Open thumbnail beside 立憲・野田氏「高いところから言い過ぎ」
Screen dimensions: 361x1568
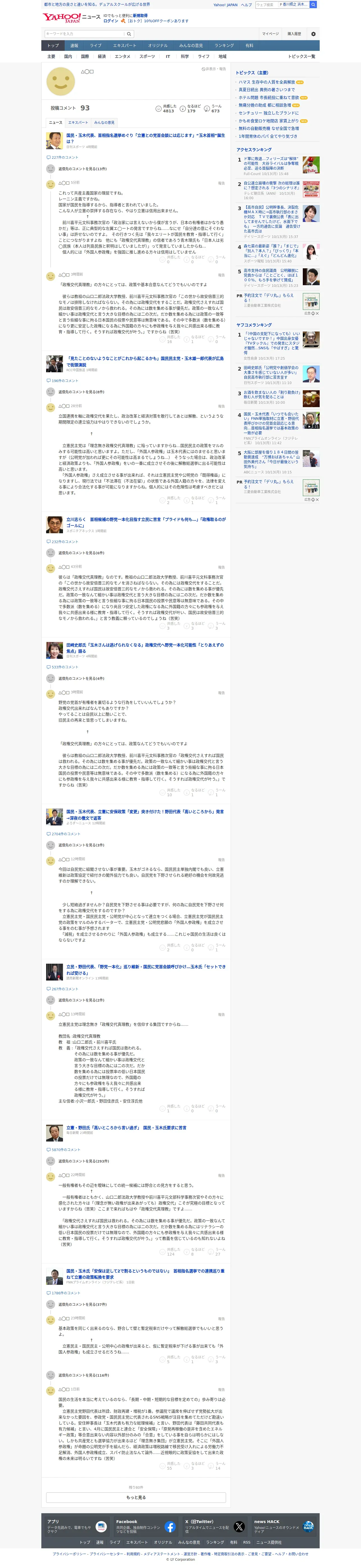[x=55, y=1133]
